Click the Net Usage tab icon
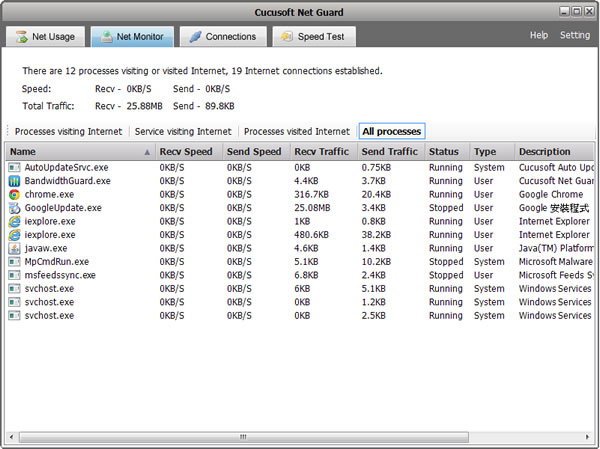 (21, 37)
